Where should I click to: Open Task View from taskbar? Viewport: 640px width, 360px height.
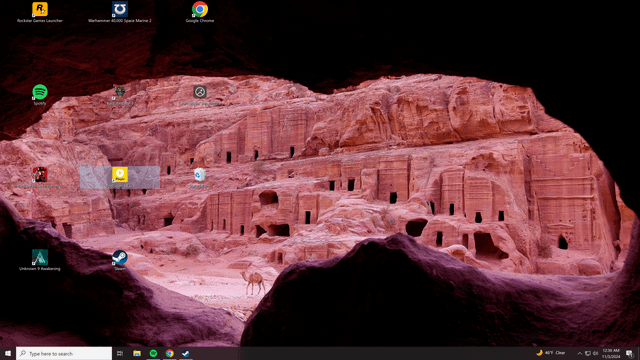click(x=120, y=353)
